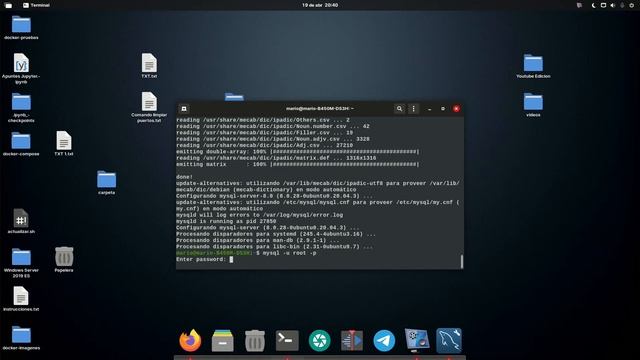640x360 pixels.
Task: Click 'mysqld is running as pid 27850' line
Action: tap(226, 221)
